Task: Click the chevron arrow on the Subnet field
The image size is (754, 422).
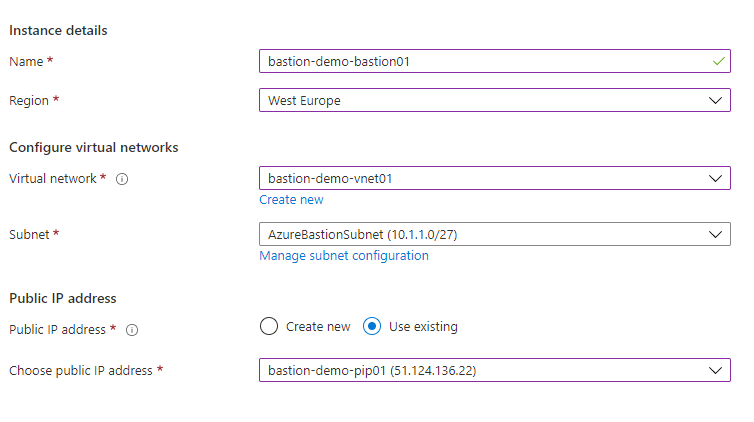Action: pos(715,235)
